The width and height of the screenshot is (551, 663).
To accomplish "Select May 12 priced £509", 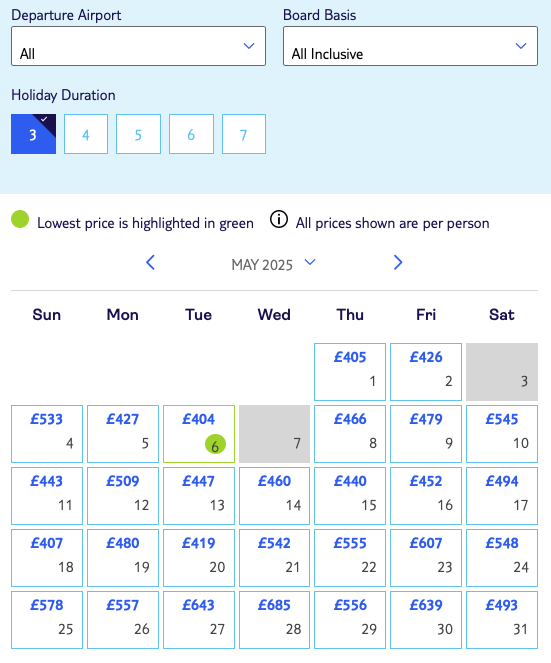I will pyautogui.click(x=123, y=496).
